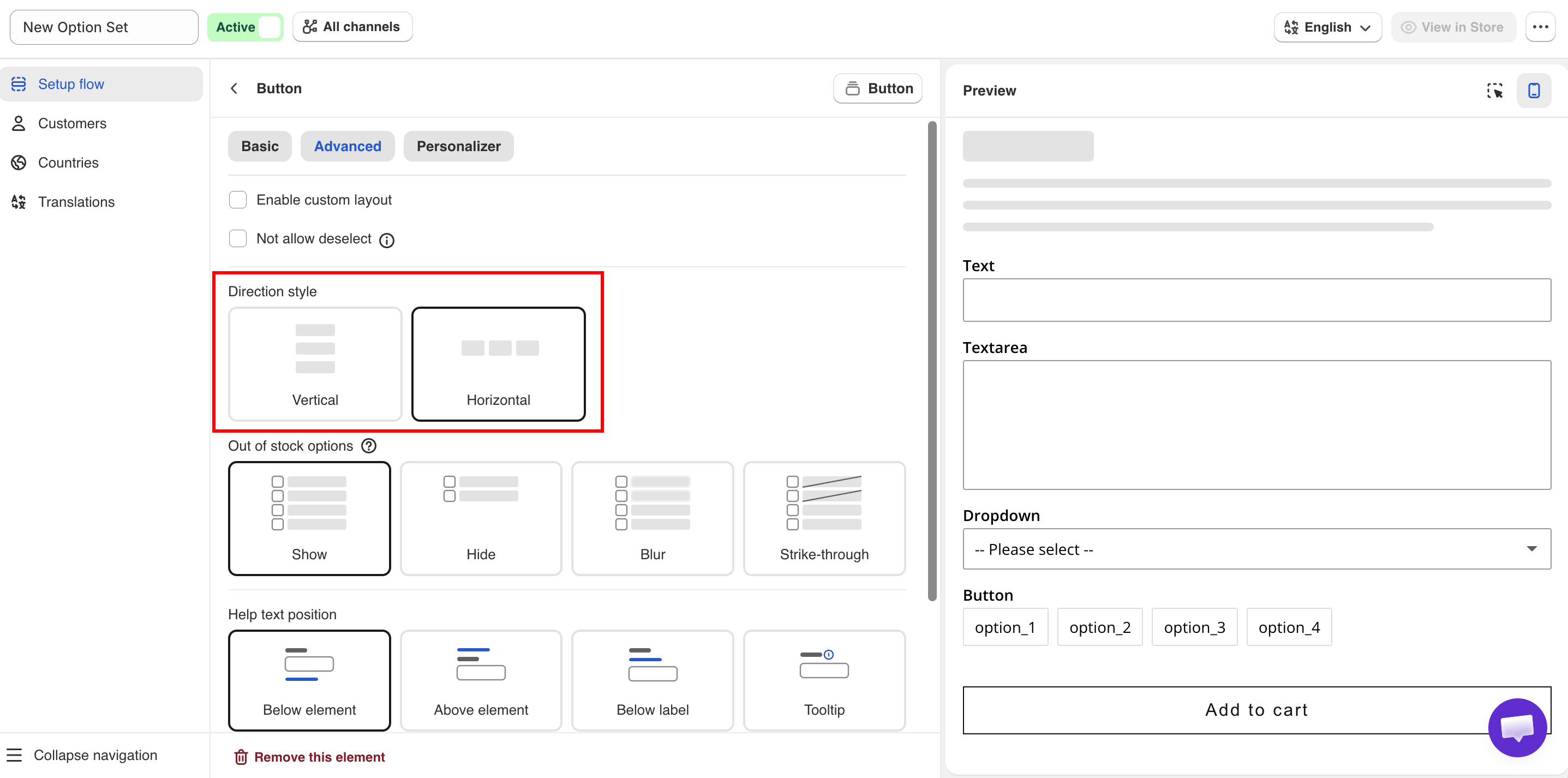Click the Translations icon in sidebar
1568x778 pixels.
(x=19, y=201)
